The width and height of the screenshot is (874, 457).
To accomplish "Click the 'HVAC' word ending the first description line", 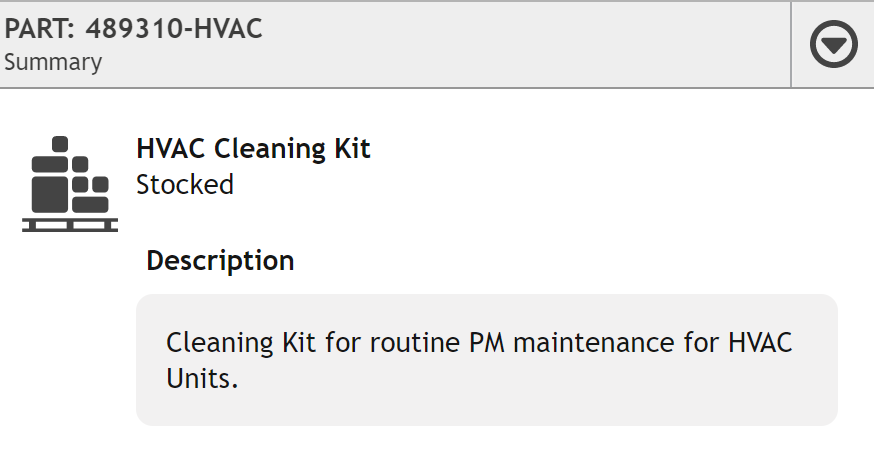I will (760, 342).
